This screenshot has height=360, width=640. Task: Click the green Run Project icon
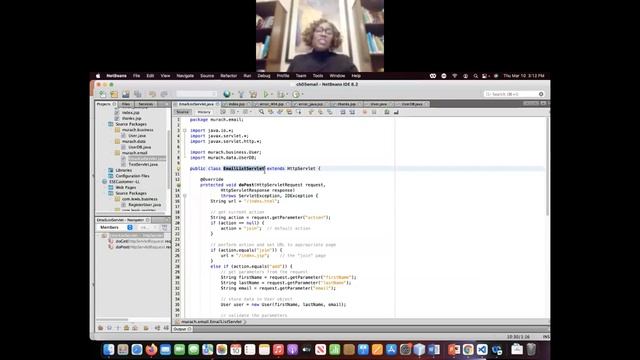266,94
